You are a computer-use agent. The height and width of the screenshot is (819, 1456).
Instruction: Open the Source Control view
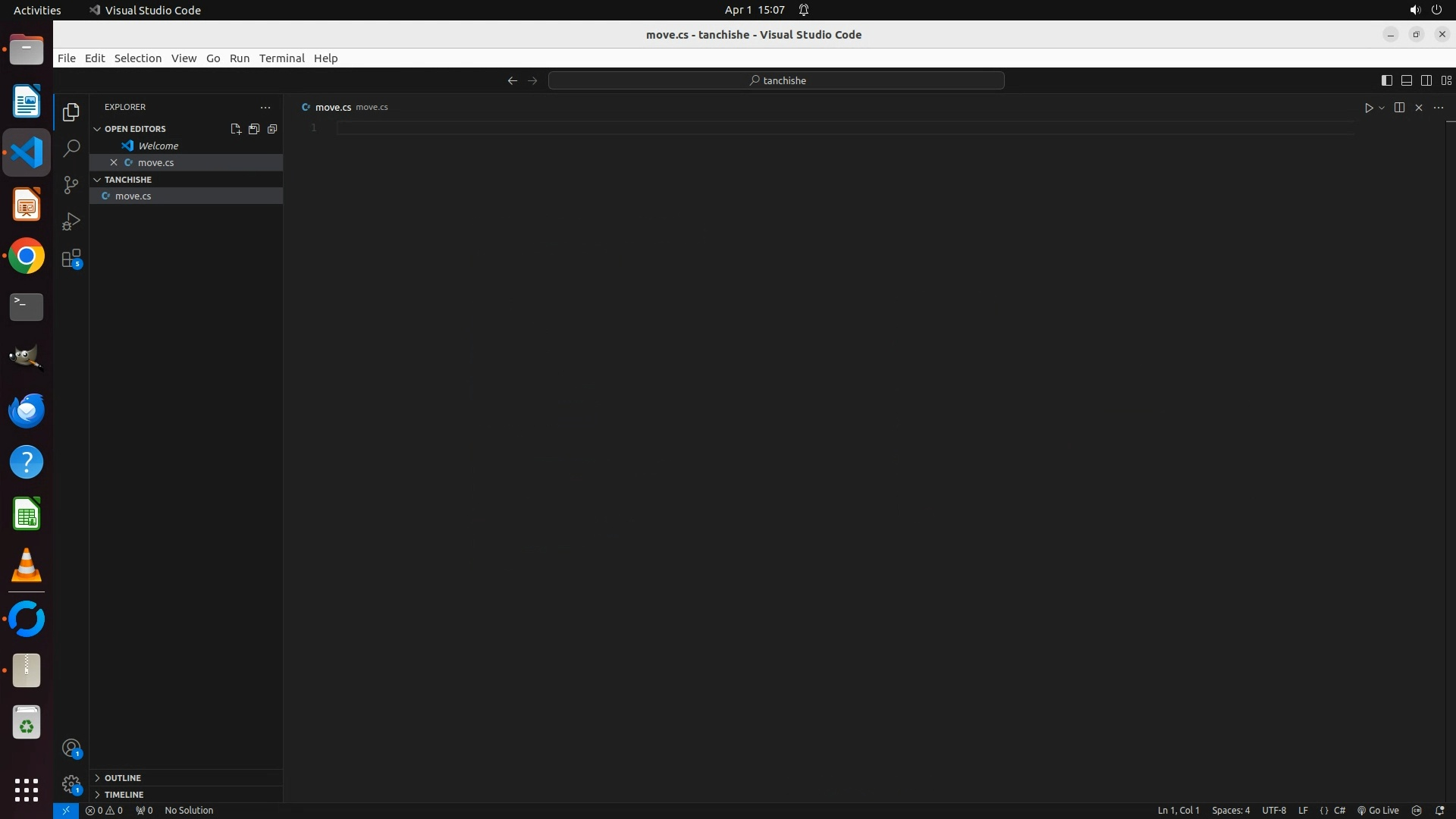71,185
